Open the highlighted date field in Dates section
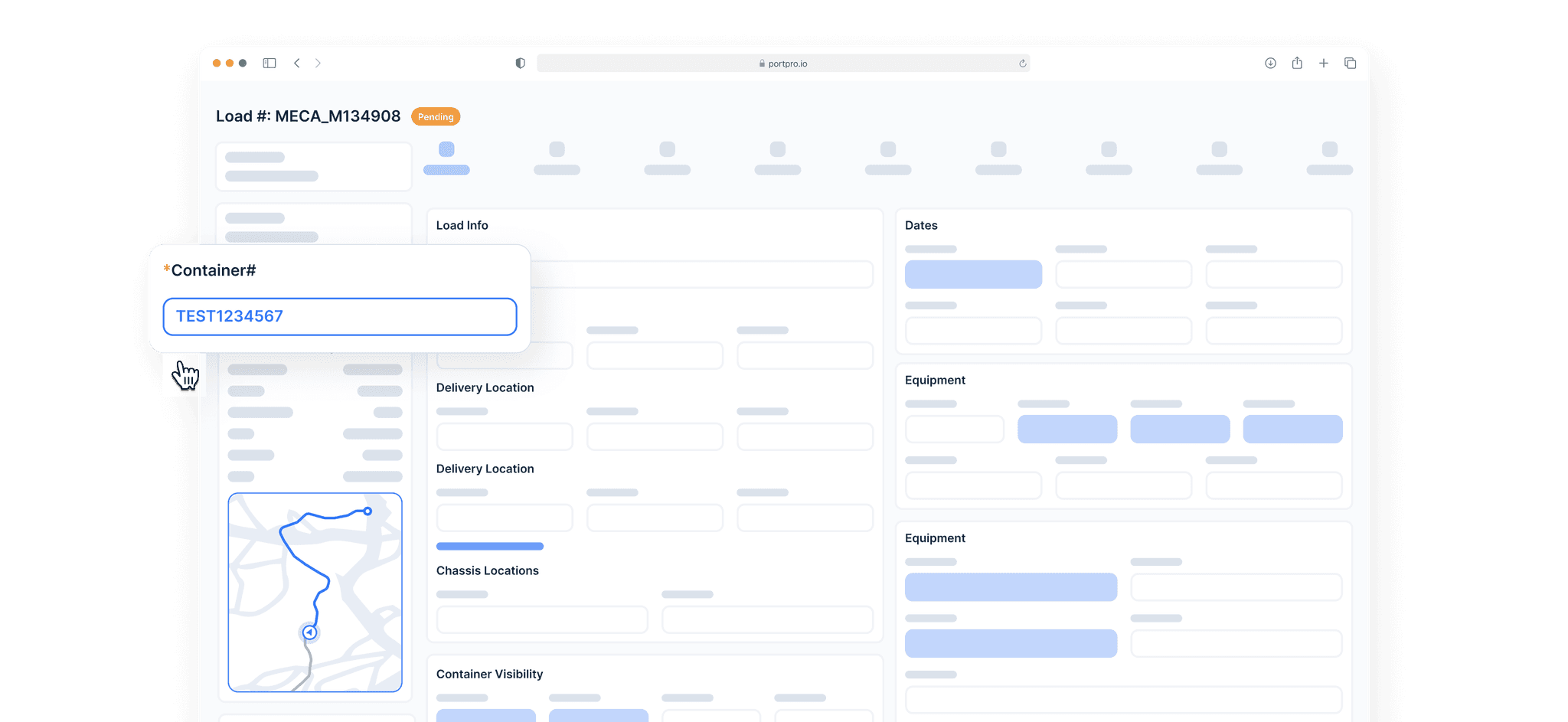 tap(973, 274)
